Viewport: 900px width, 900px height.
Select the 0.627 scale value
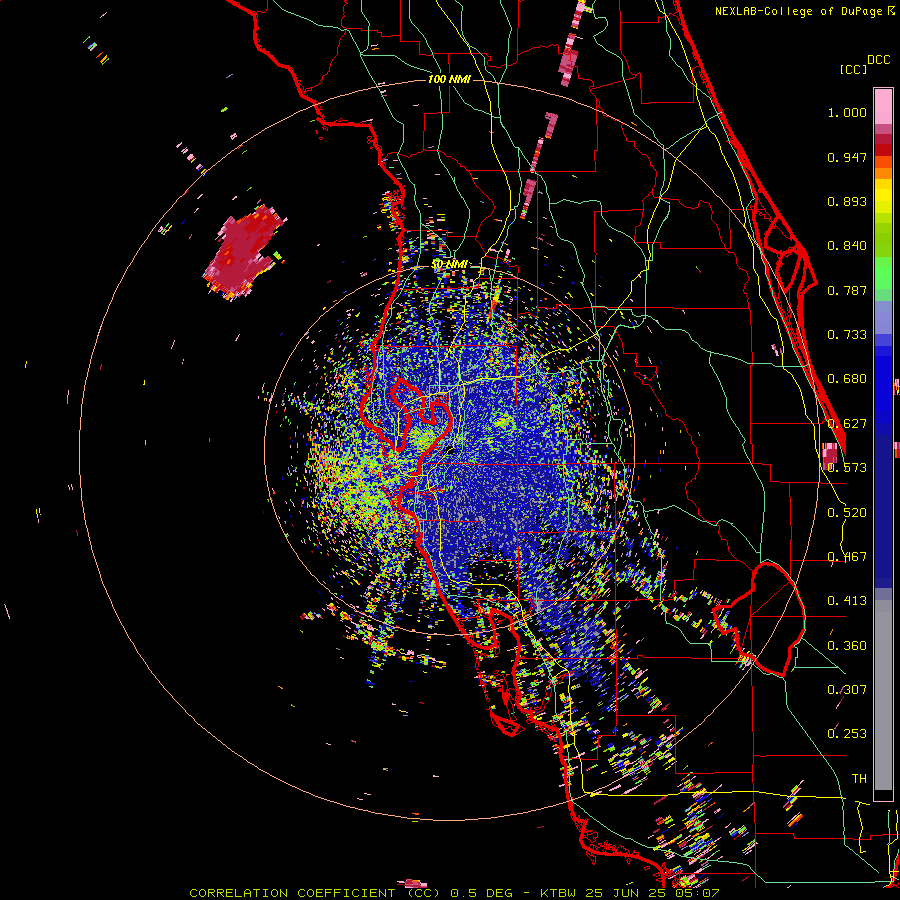point(847,424)
